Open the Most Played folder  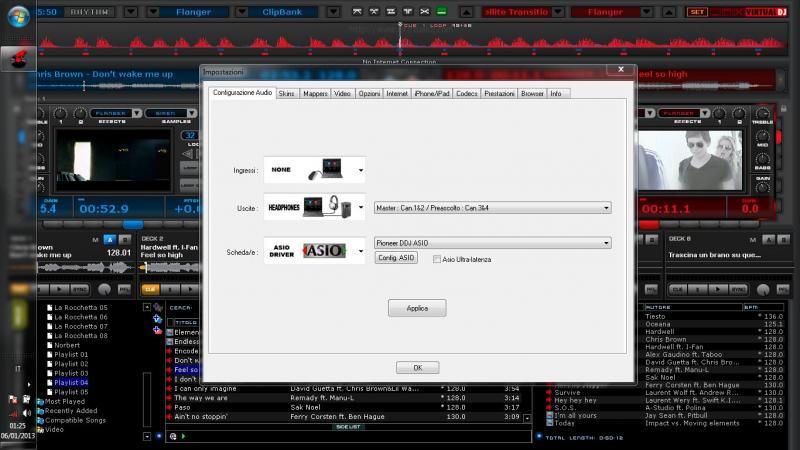tap(64, 400)
